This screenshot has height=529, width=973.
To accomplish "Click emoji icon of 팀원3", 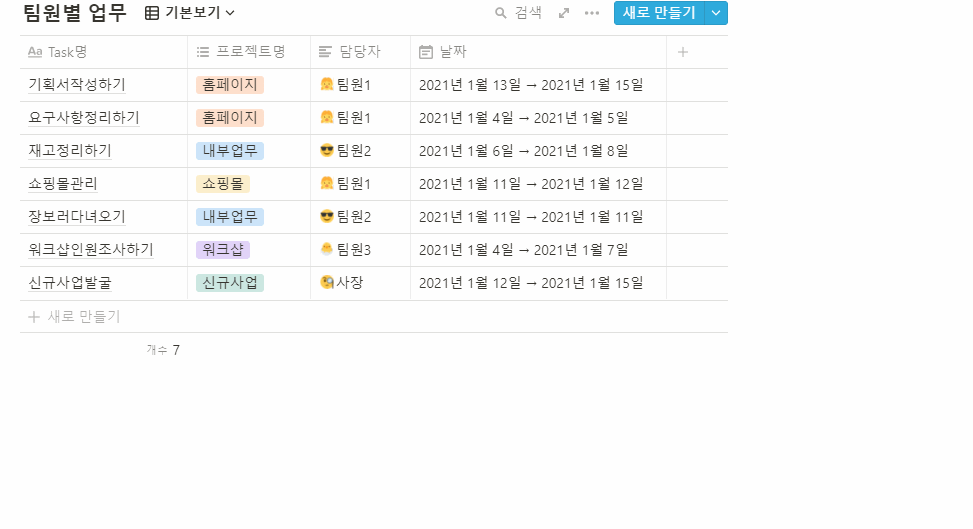I will (x=326, y=249).
